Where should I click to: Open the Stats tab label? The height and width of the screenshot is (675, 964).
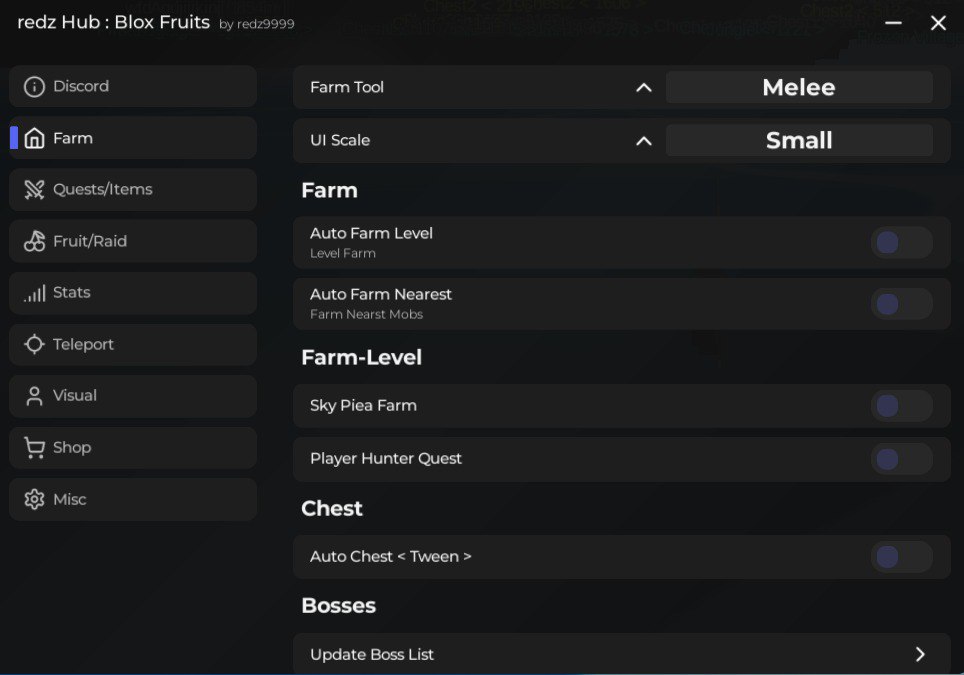pos(72,293)
